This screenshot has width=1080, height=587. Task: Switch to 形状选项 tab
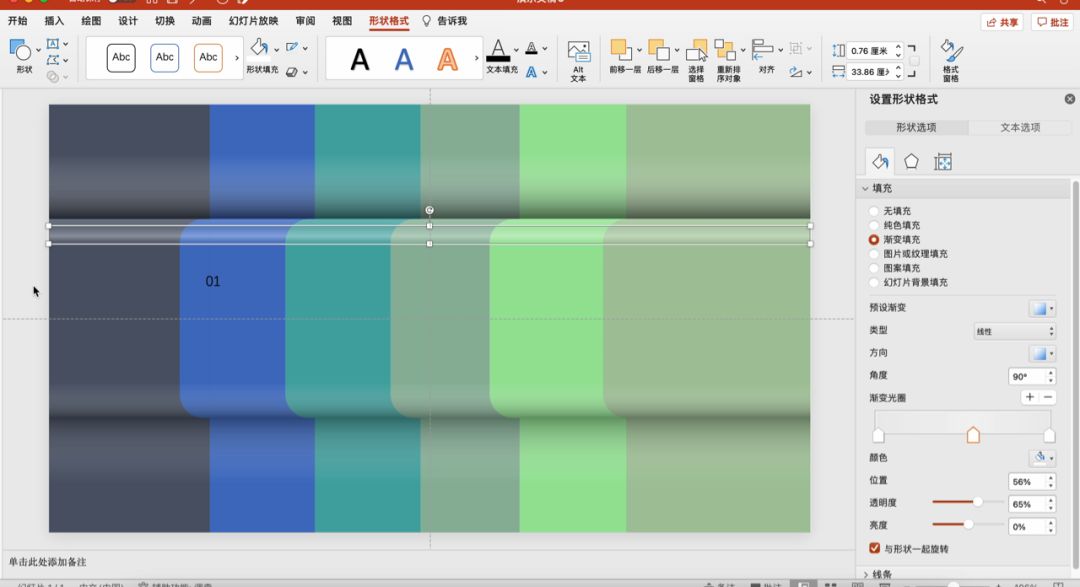click(x=916, y=127)
